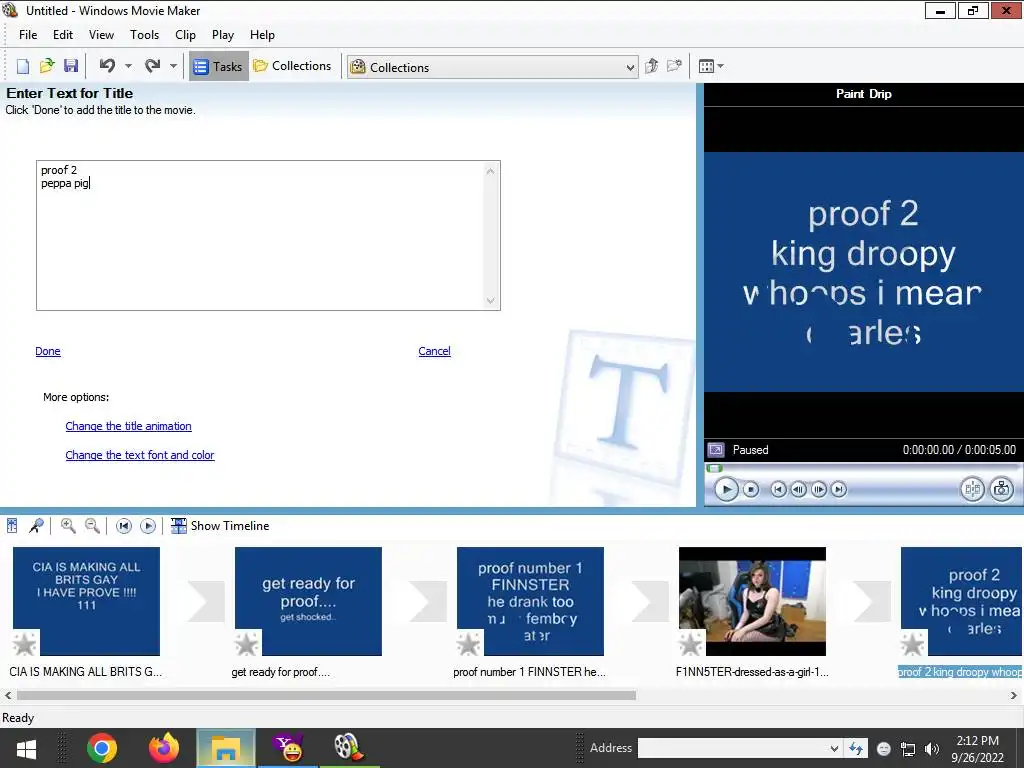Open Narrate Timeline microphone tool
The image size is (1024, 768).
pos(37,526)
